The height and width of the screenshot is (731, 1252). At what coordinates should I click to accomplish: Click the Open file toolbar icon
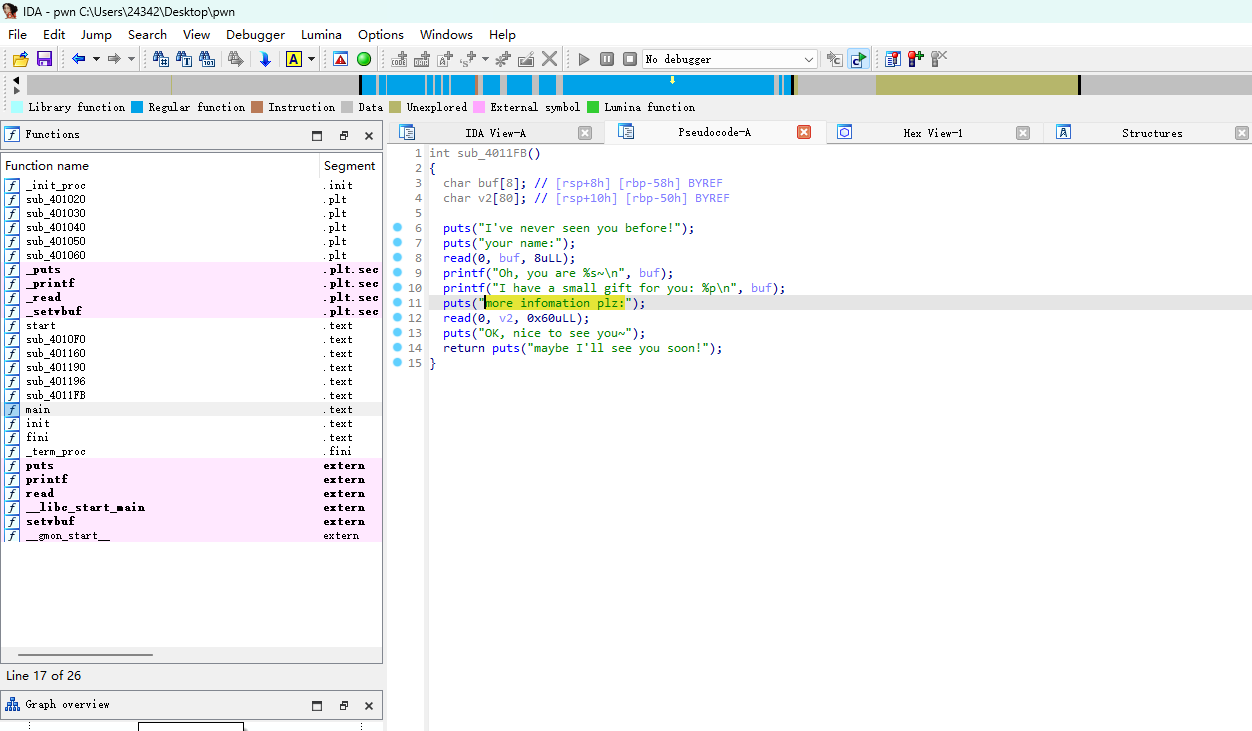[20, 59]
